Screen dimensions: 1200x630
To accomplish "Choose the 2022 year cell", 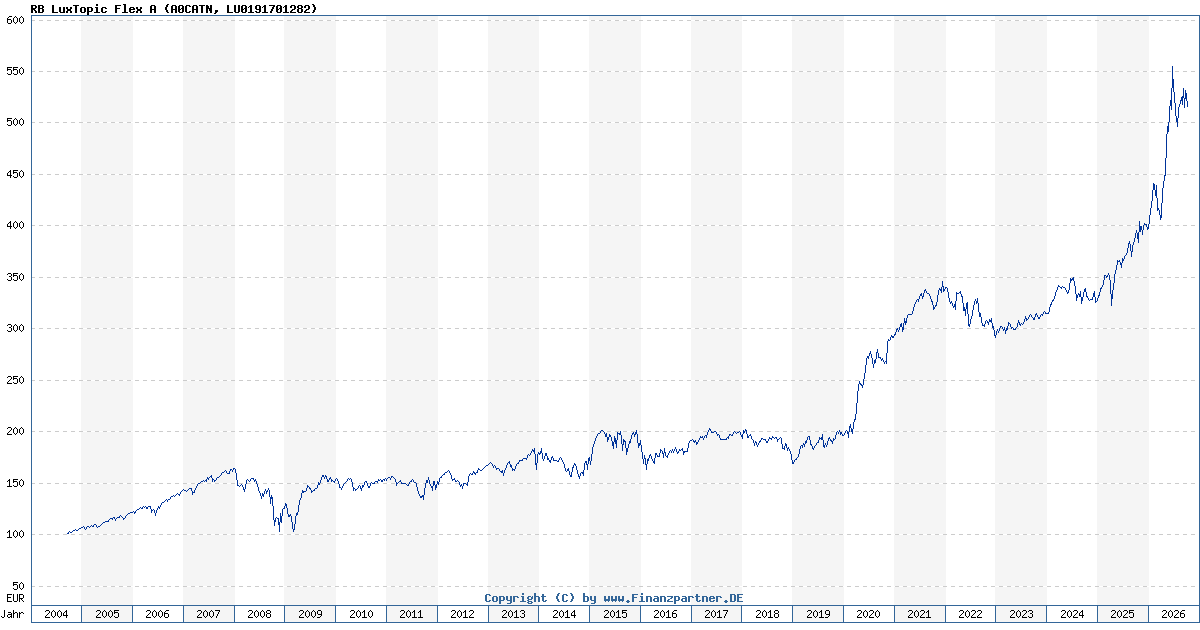I will point(970,614).
